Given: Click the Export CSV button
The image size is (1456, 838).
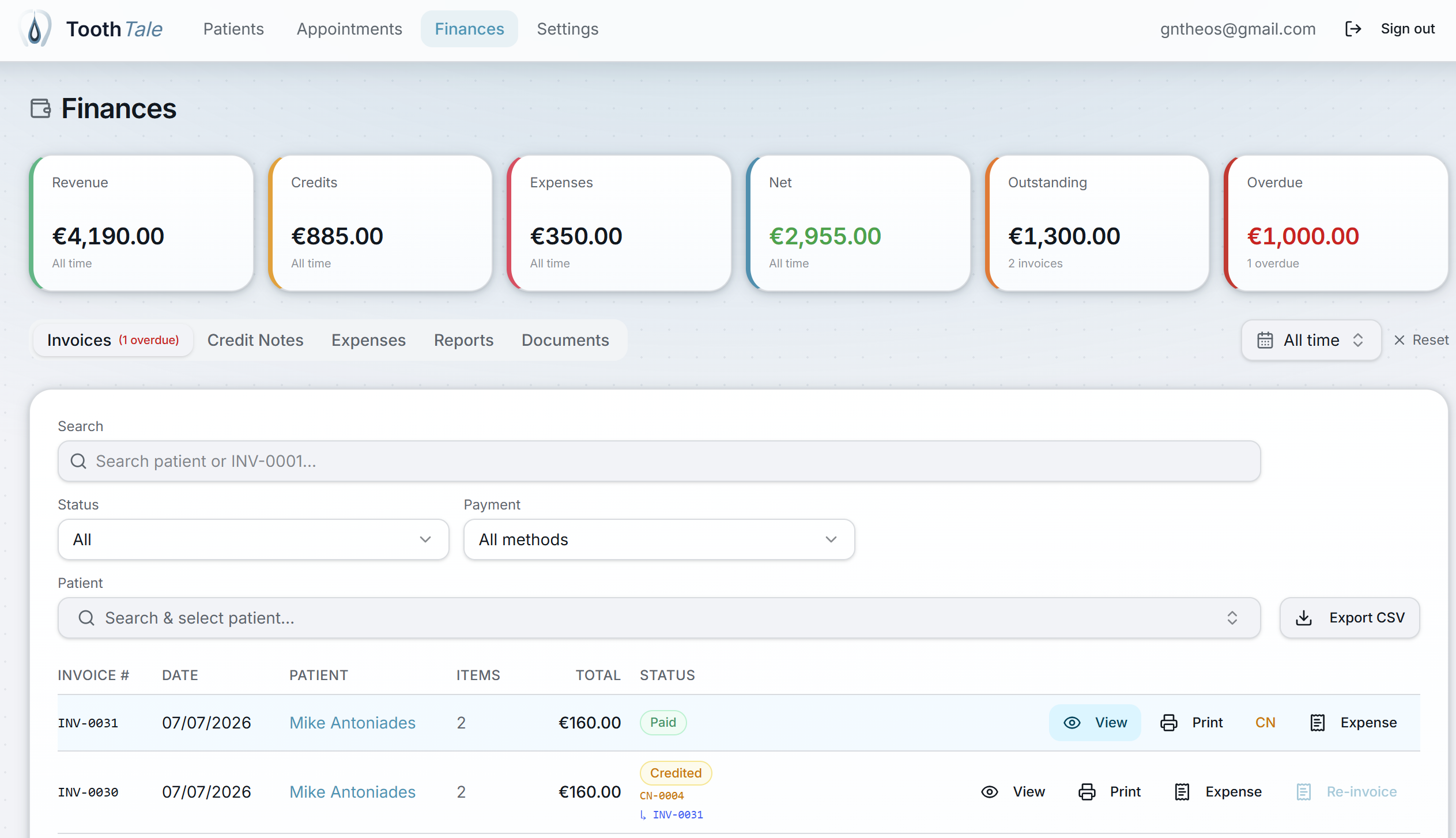Looking at the screenshot, I should pos(1350,618).
